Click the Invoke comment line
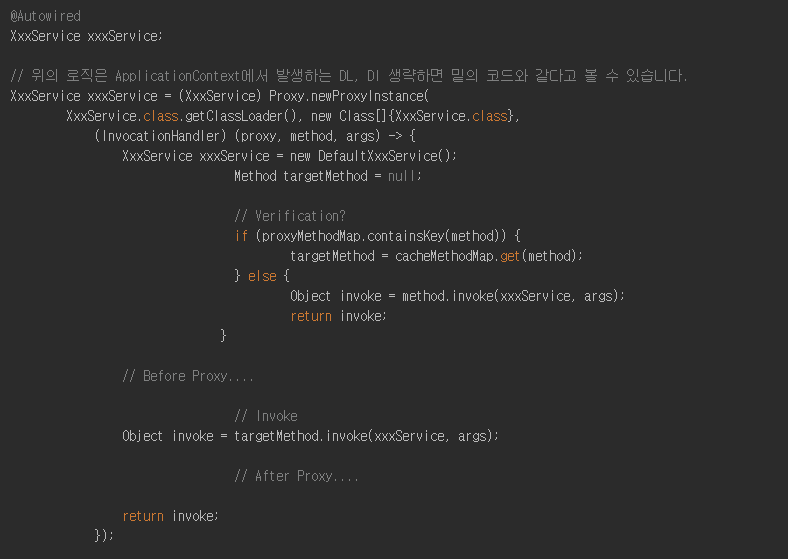 click(266, 416)
